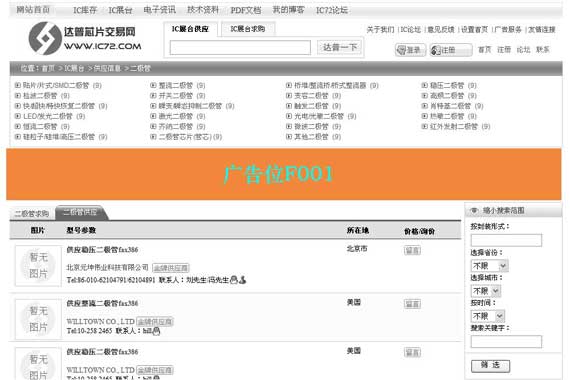Screen dimensions: 570x380
Task: Click 暂无图片 thumbnail of 北京市 listing
Action: point(38,266)
